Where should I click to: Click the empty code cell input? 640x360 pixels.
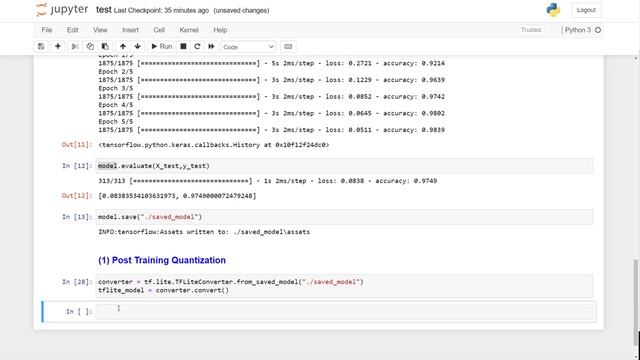(x=344, y=311)
